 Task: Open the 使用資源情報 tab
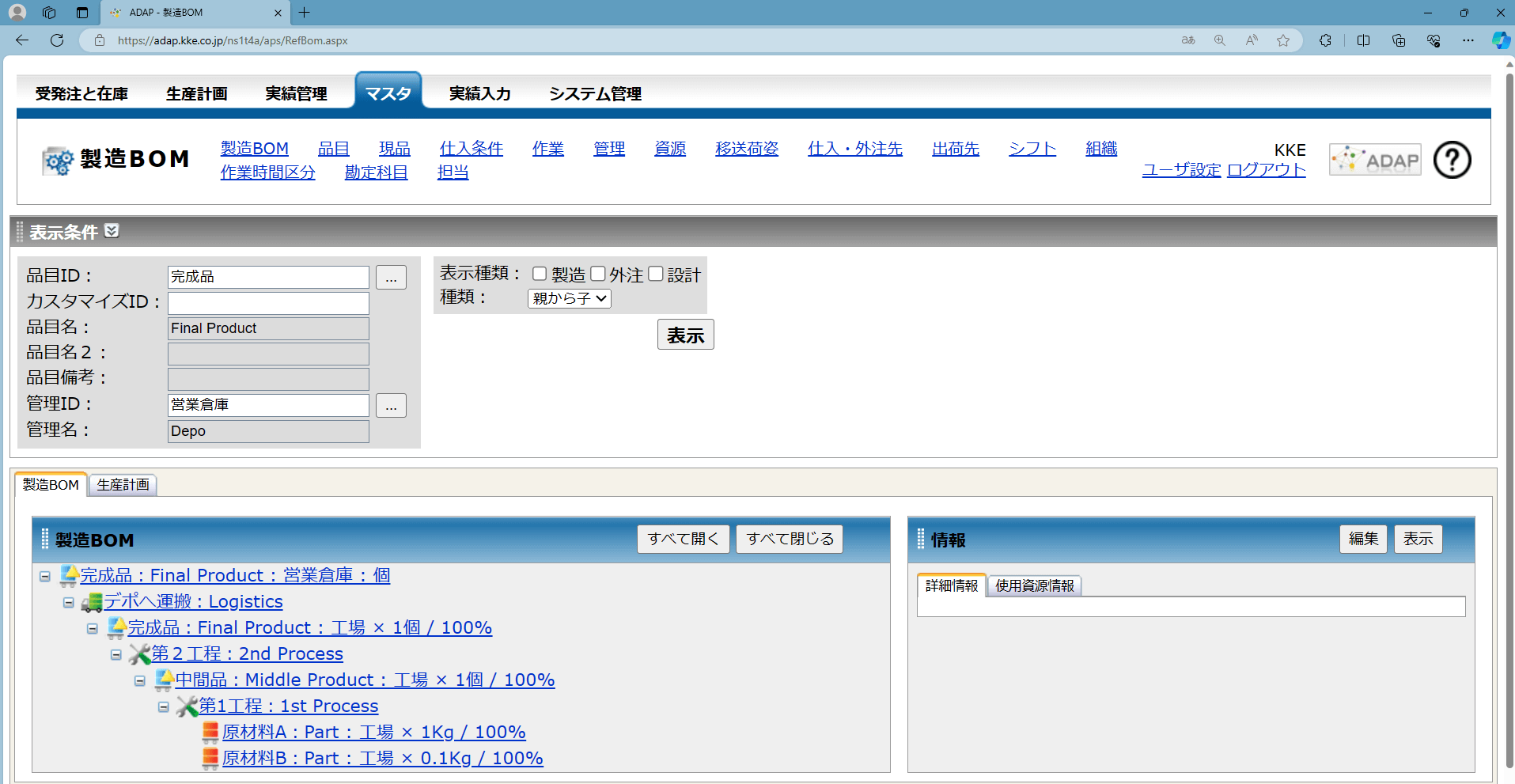[1034, 585]
